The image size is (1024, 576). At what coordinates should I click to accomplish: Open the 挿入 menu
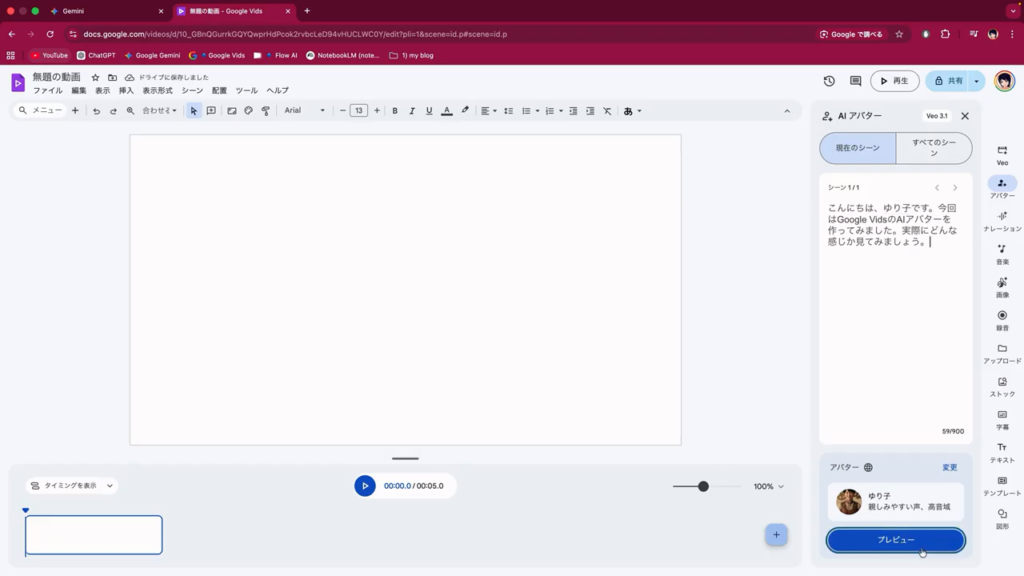[126, 91]
